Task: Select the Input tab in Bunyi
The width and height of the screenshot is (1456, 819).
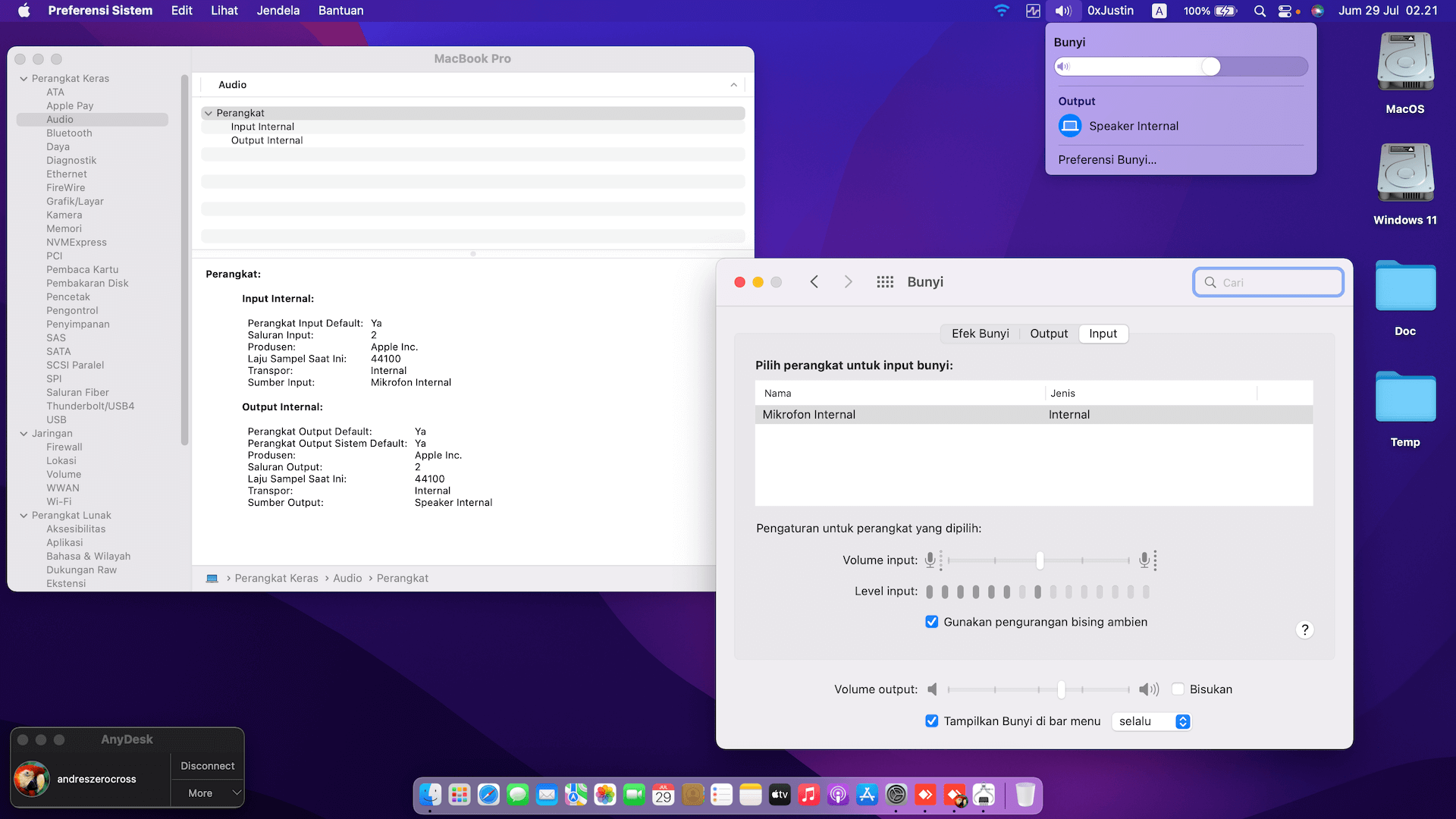Action: click(1103, 334)
